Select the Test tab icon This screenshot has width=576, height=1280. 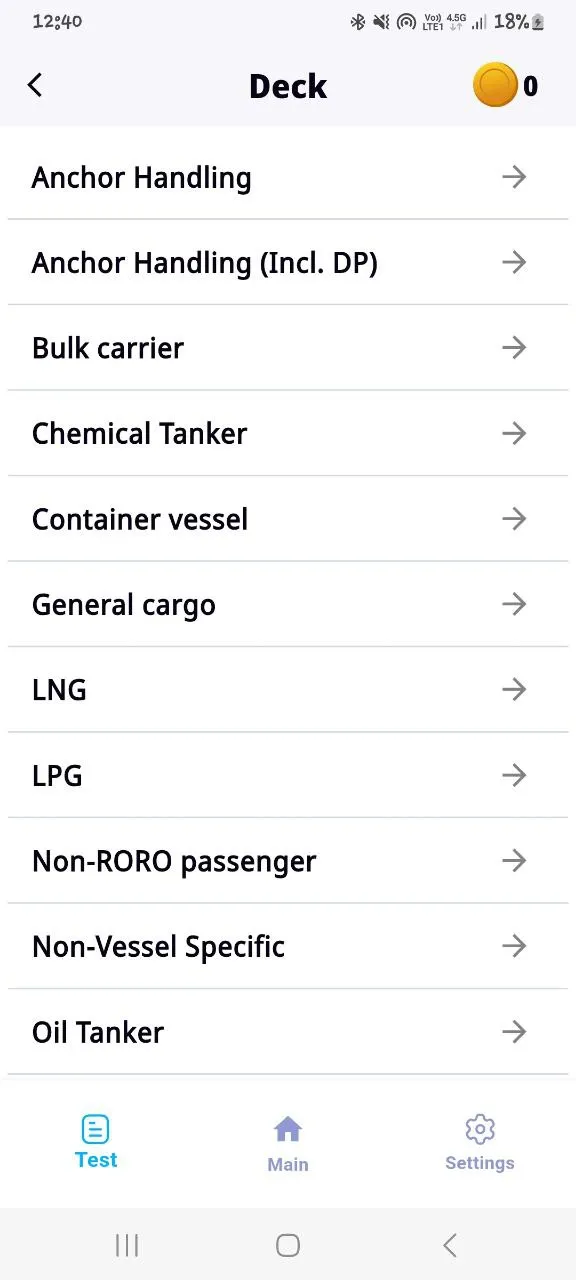click(x=96, y=1130)
